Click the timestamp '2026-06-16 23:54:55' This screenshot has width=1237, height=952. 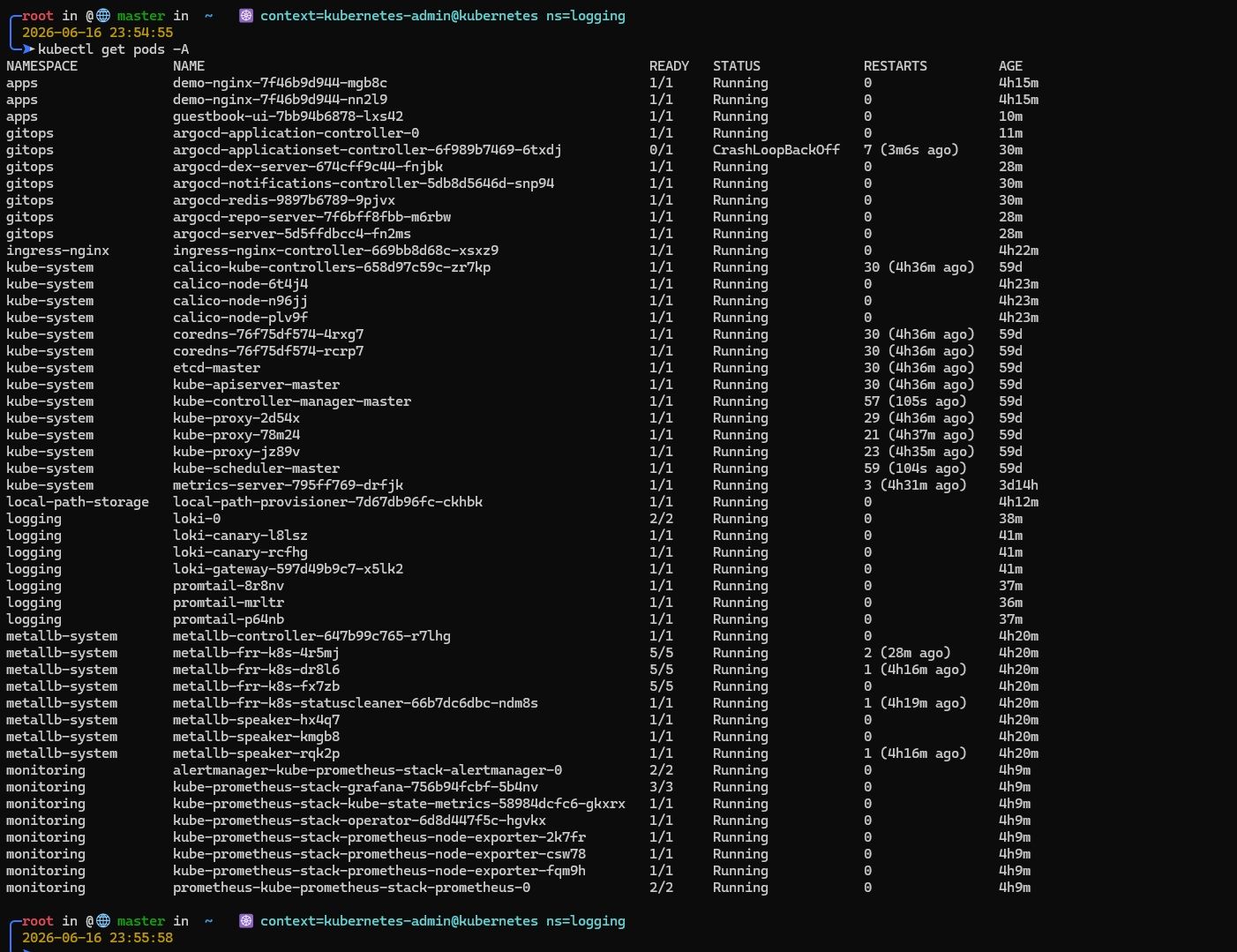point(97,33)
